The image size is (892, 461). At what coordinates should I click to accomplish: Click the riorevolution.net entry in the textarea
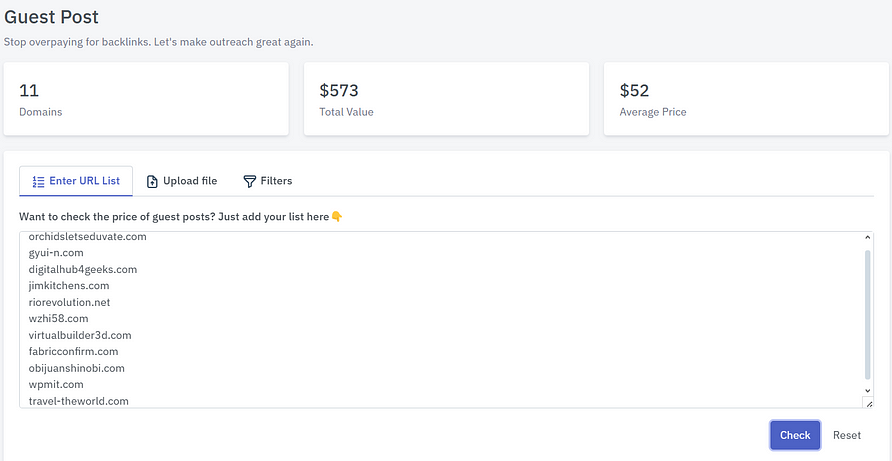pos(70,302)
